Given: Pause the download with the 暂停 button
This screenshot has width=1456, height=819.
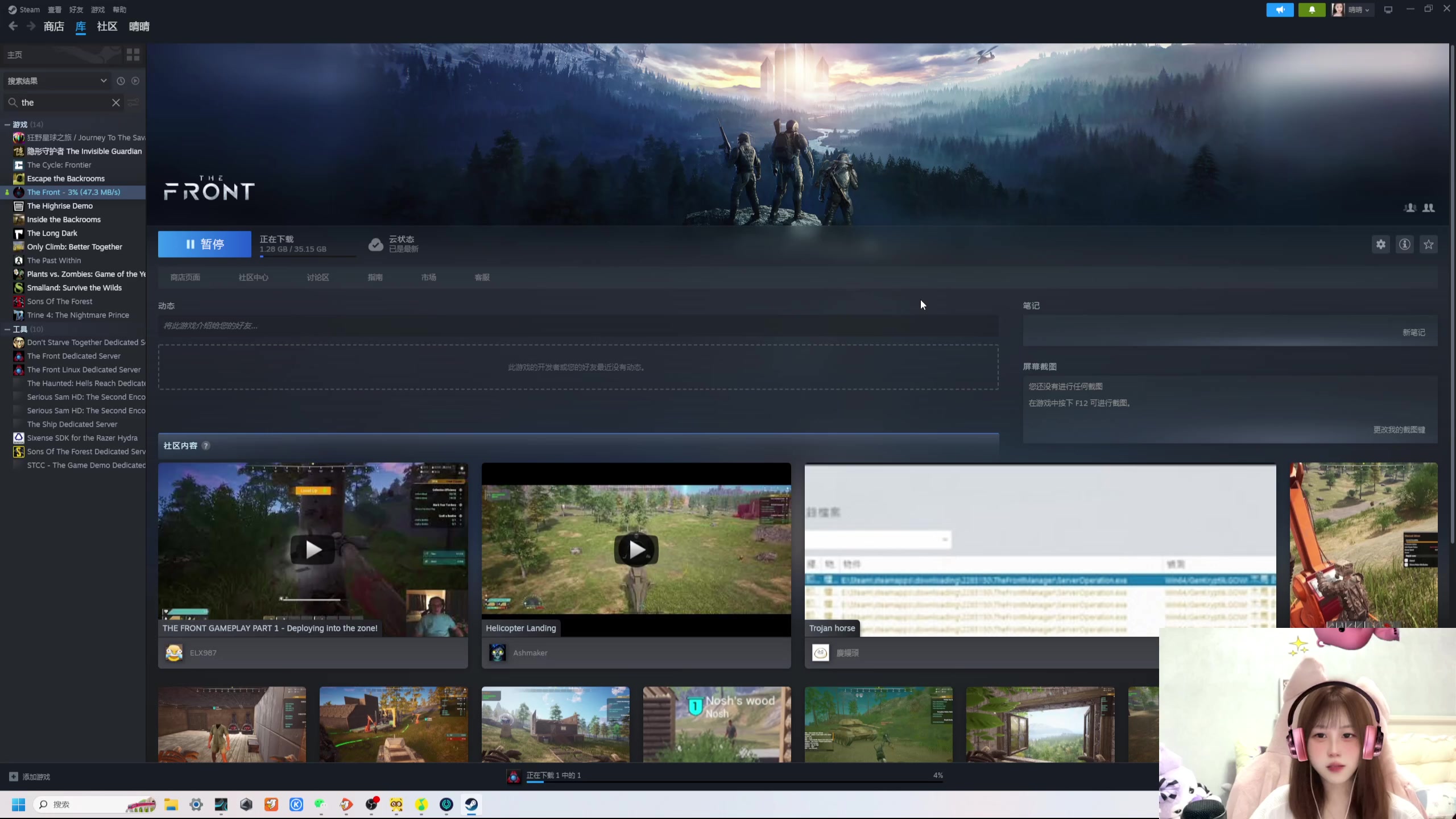Looking at the screenshot, I should (x=204, y=244).
